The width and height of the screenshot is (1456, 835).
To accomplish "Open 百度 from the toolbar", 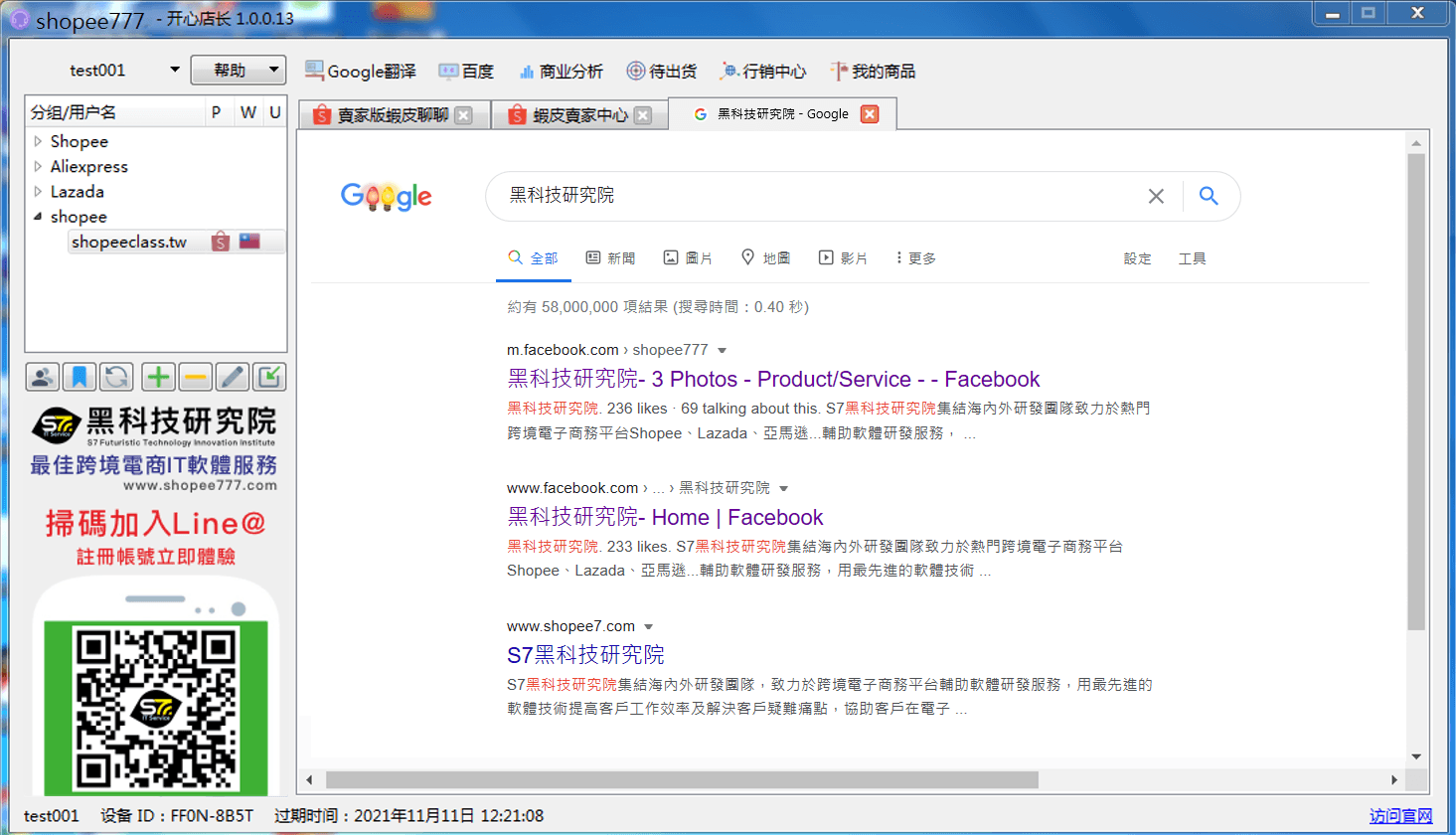I will [466, 71].
